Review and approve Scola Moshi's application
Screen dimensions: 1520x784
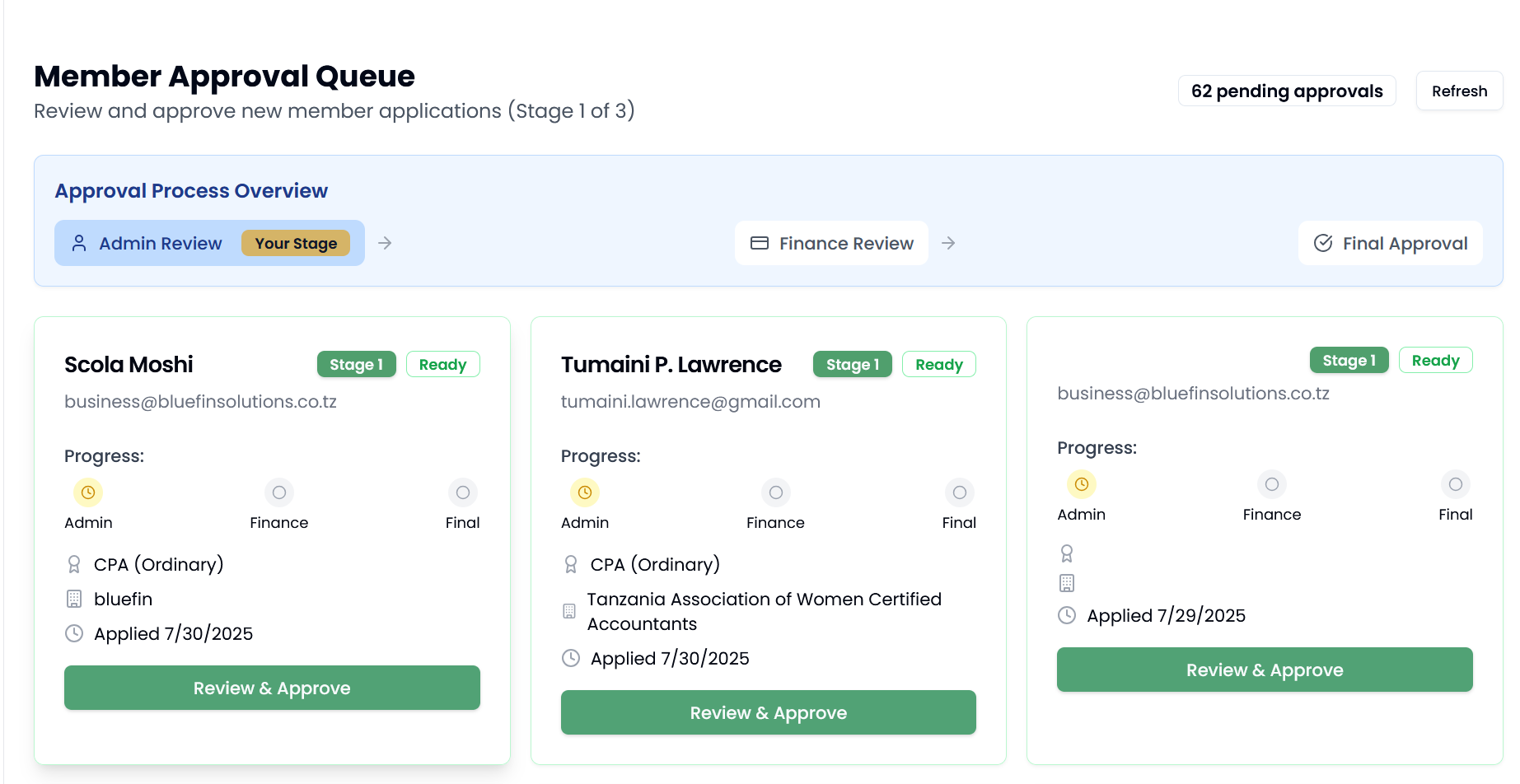click(272, 688)
